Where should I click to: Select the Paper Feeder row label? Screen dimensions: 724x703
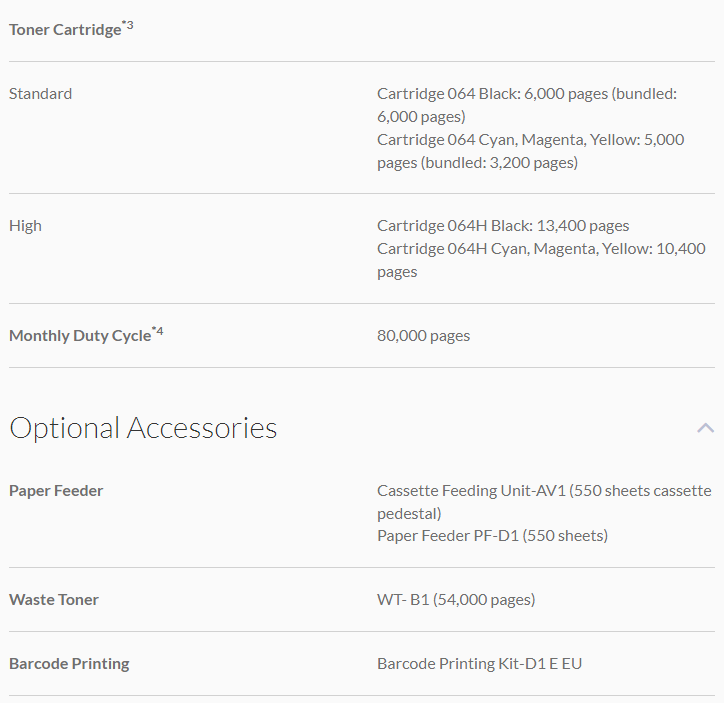pyautogui.click(x=56, y=491)
